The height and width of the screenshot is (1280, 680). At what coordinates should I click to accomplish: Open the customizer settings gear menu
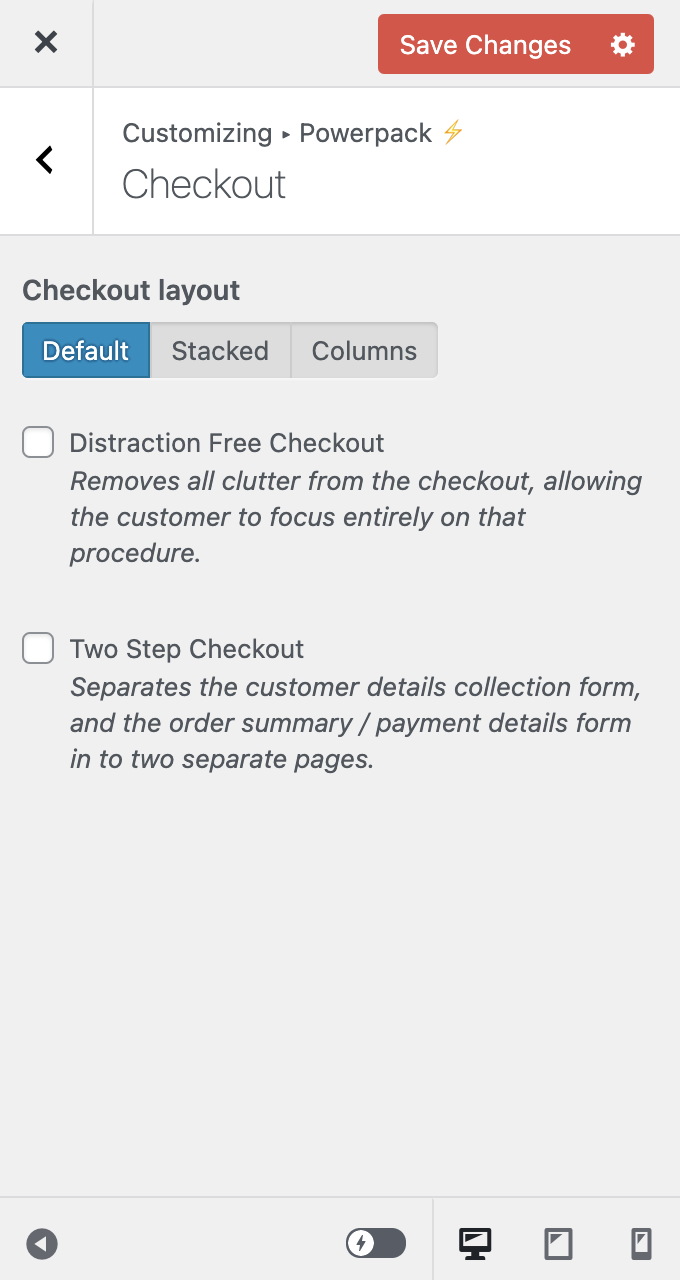[x=622, y=44]
